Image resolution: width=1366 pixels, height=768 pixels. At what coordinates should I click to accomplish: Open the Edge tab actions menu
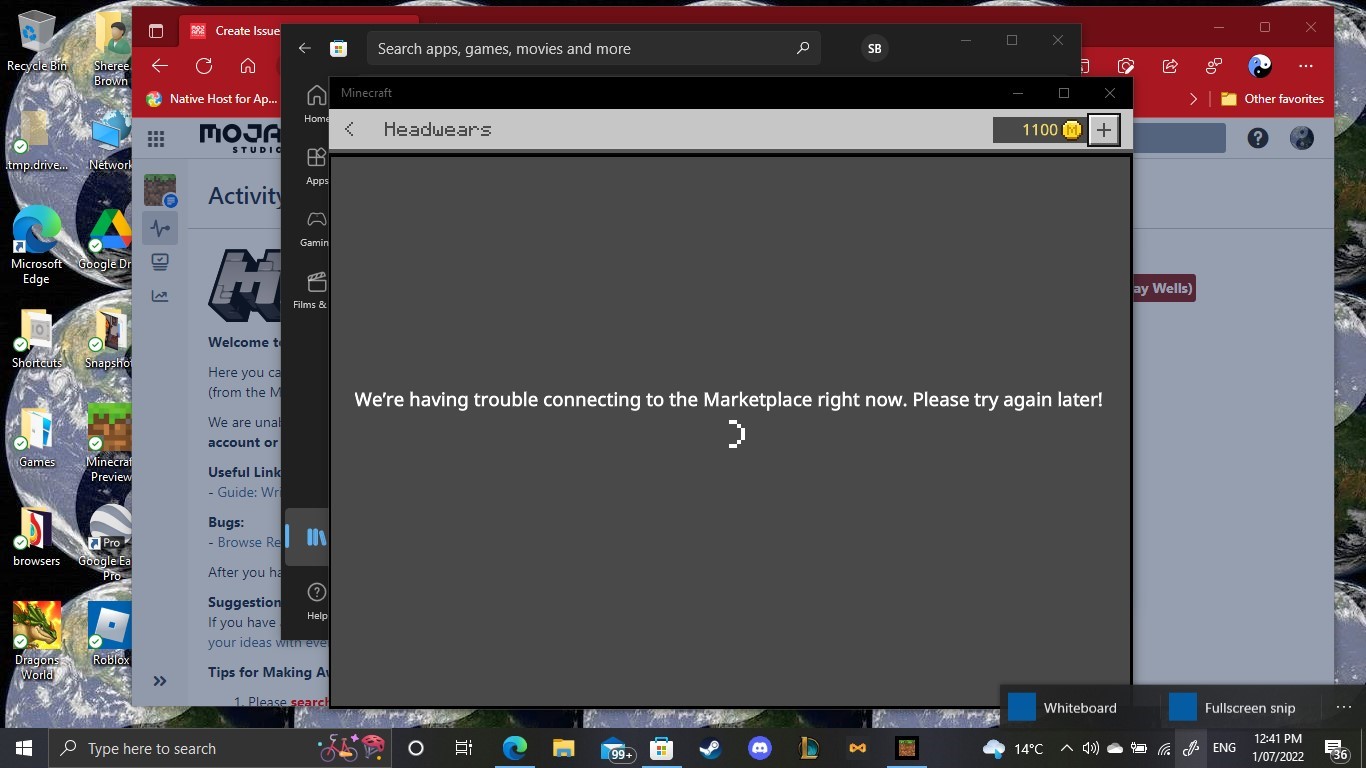156,30
